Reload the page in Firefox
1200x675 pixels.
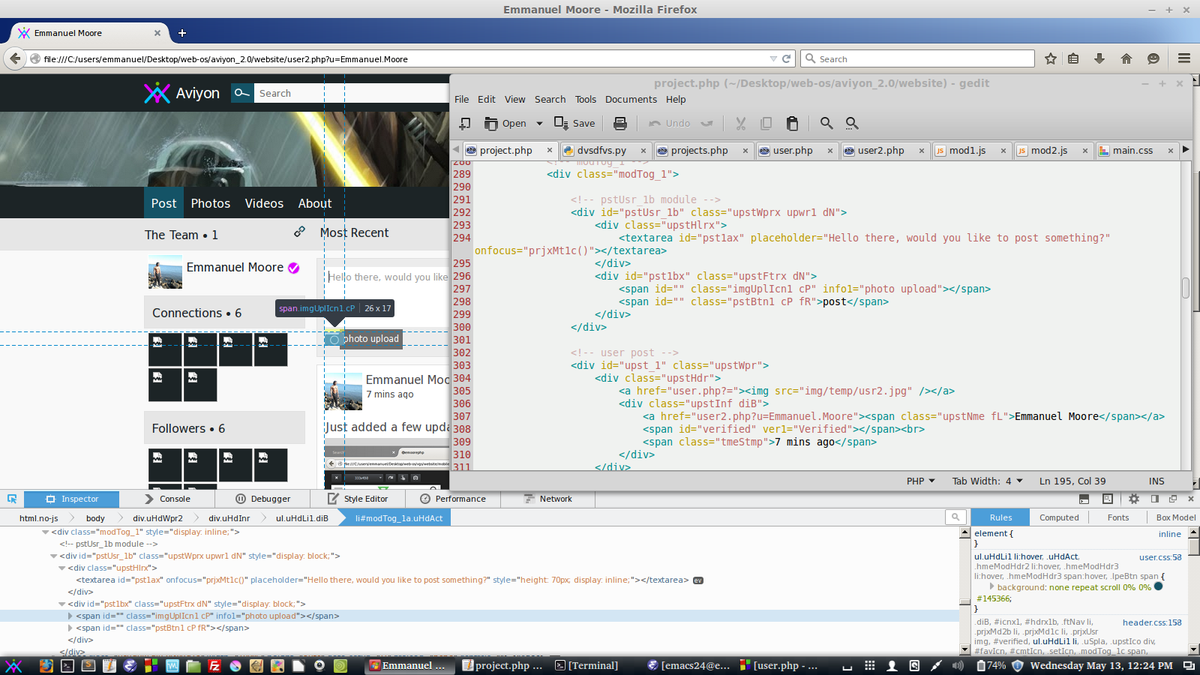pyautogui.click(x=786, y=59)
